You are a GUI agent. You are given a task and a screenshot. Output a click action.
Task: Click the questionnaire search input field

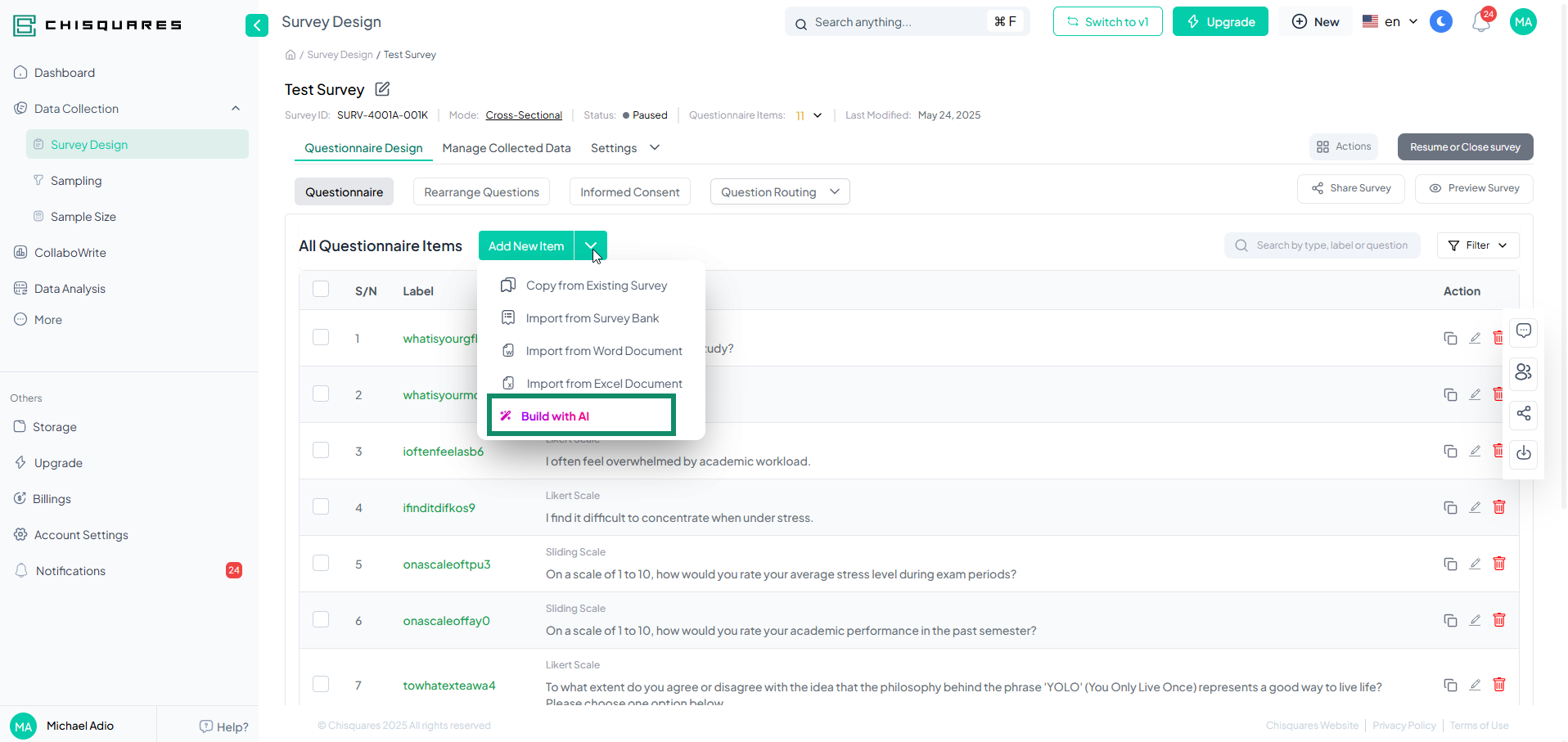1331,245
